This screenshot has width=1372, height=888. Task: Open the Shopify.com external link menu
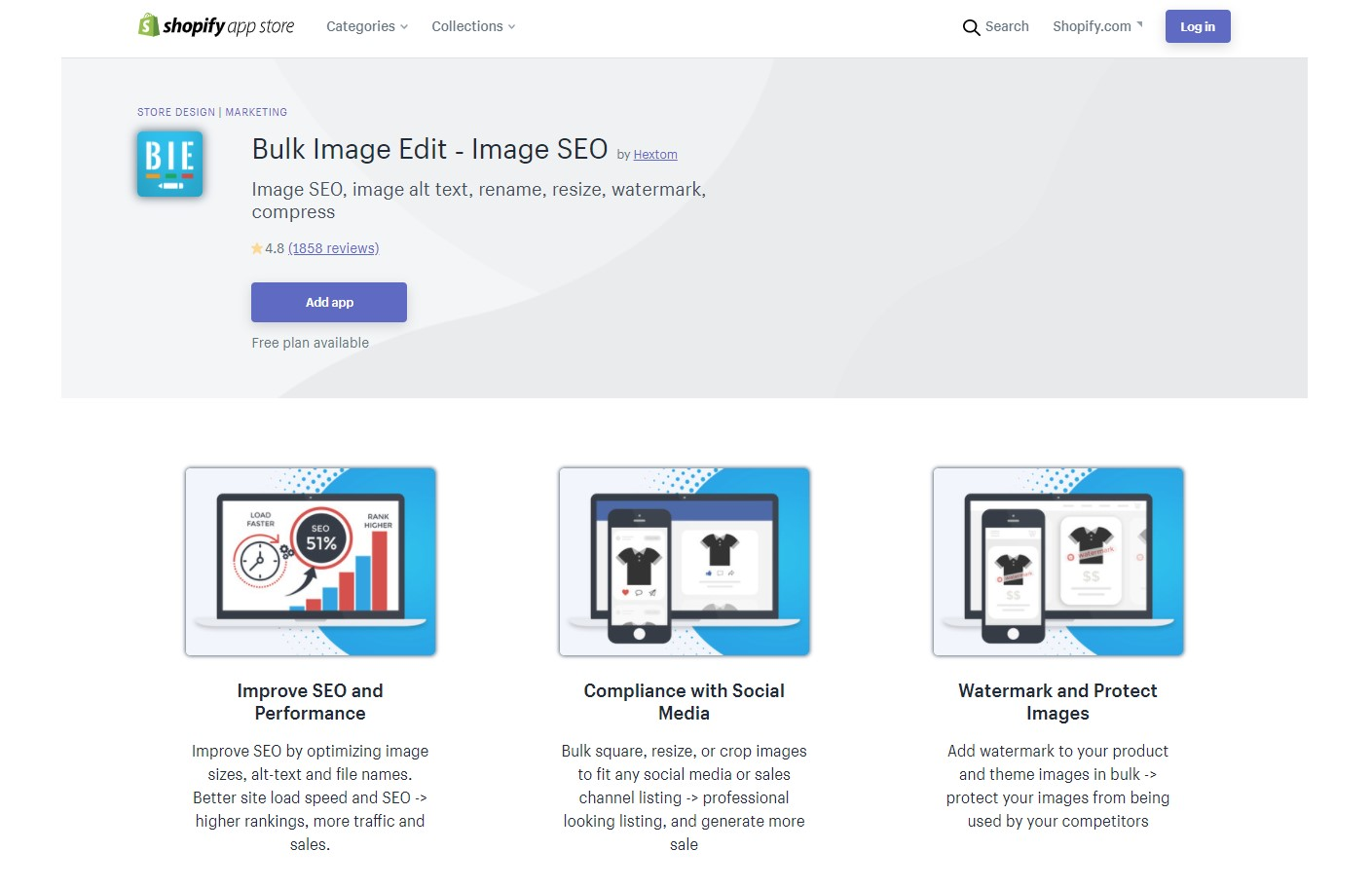pyautogui.click(x=1097, y=26)
